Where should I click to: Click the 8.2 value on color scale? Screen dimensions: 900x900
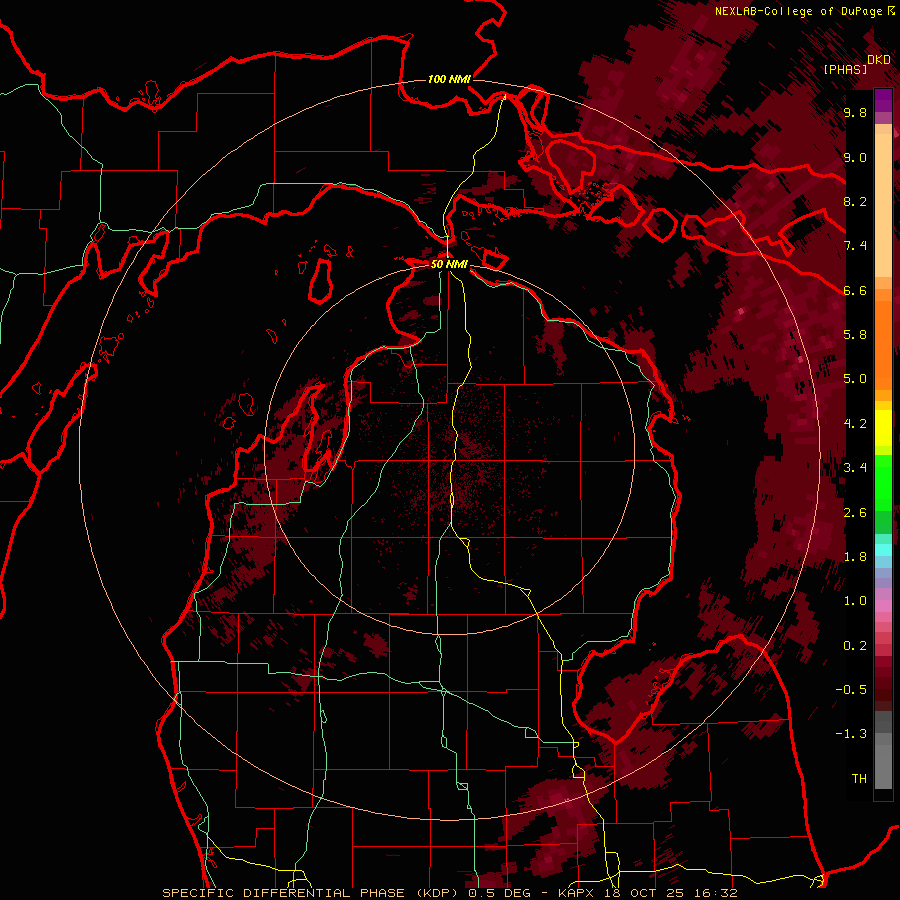click(x=855, y=201)
